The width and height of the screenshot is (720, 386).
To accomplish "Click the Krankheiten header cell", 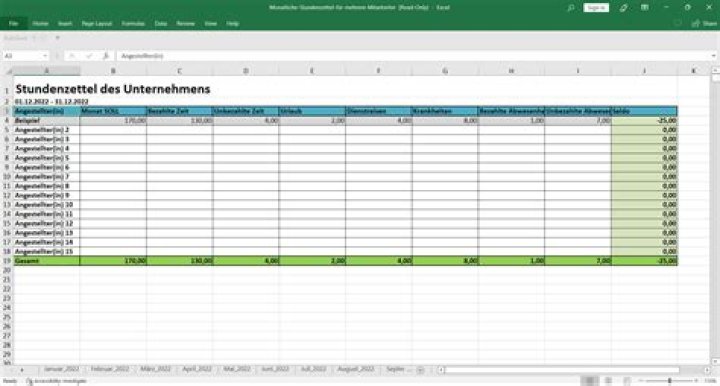I will (x=445, y=111).
